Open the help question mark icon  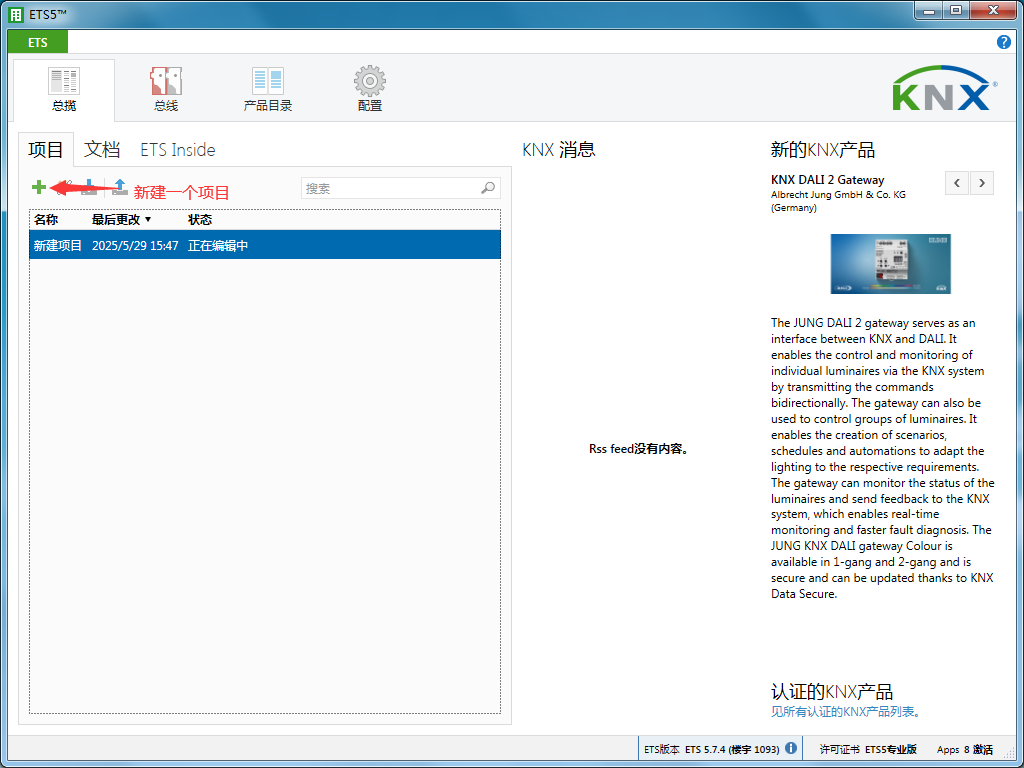(x=1004, y=42)
